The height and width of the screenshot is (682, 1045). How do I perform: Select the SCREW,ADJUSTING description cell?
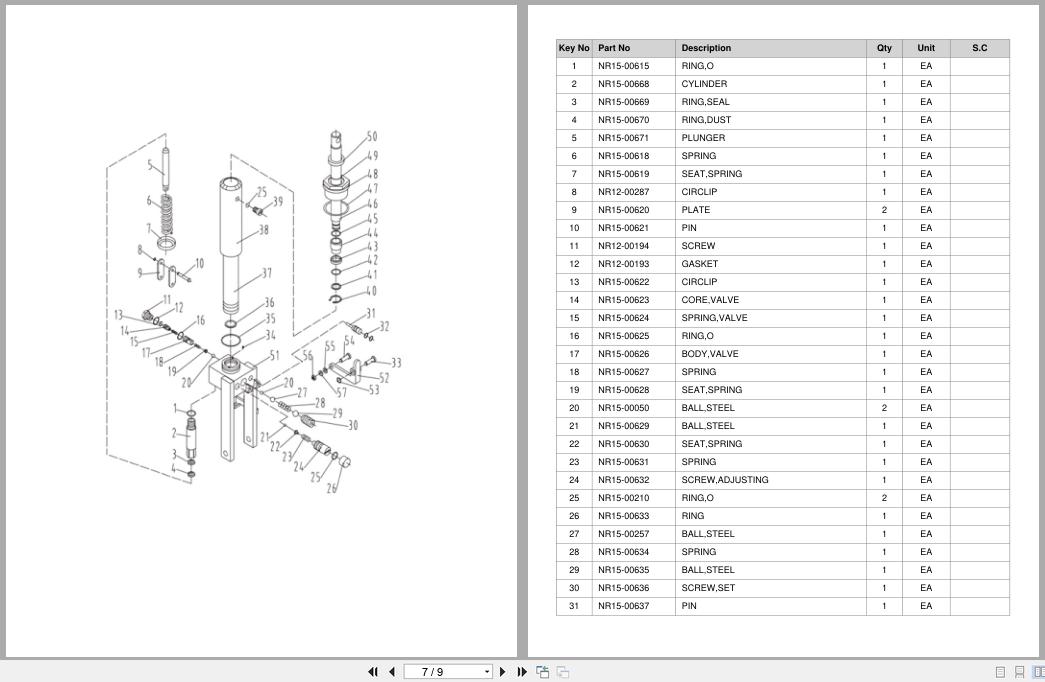(770, 480)
